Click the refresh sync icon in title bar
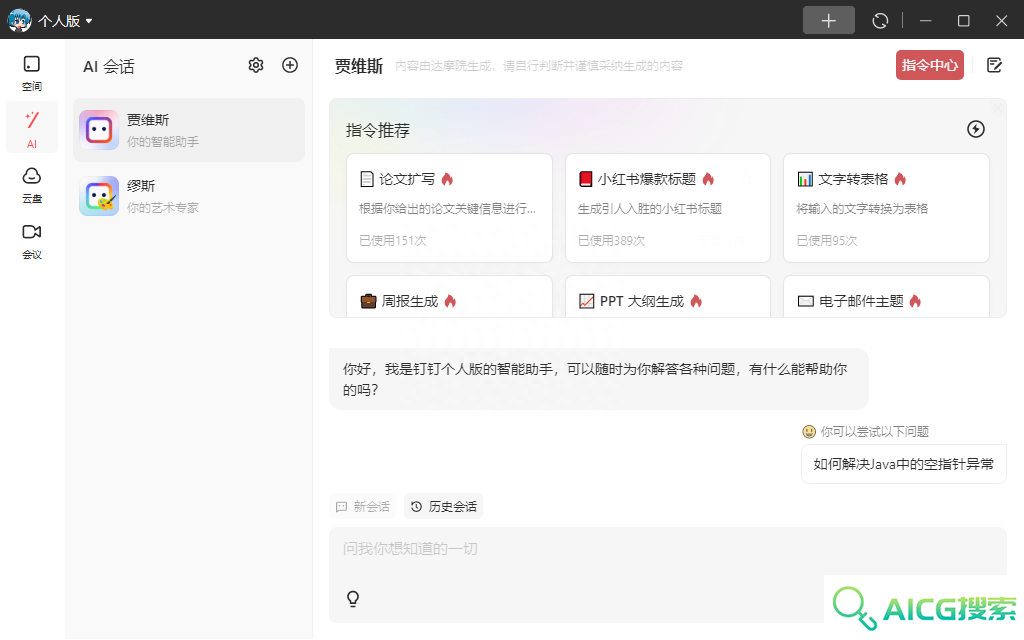The image size is (1024, 640). coord(880,21)
